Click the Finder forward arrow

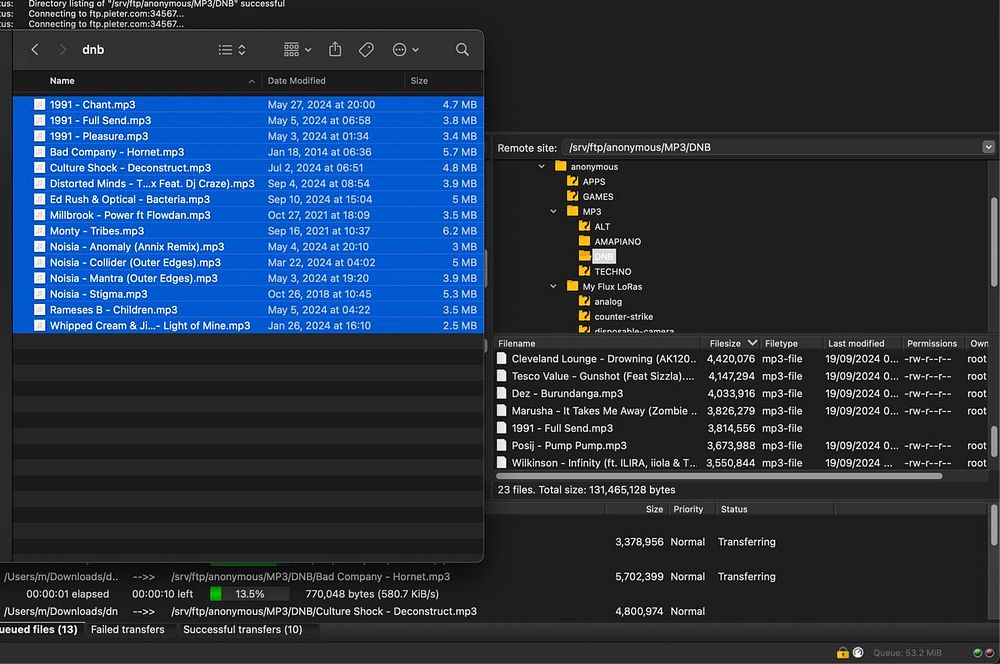(63, 50)
